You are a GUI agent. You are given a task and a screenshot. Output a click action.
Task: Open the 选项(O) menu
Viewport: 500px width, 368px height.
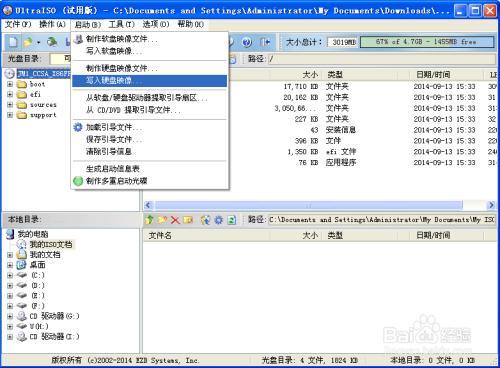tap(156, 24)
